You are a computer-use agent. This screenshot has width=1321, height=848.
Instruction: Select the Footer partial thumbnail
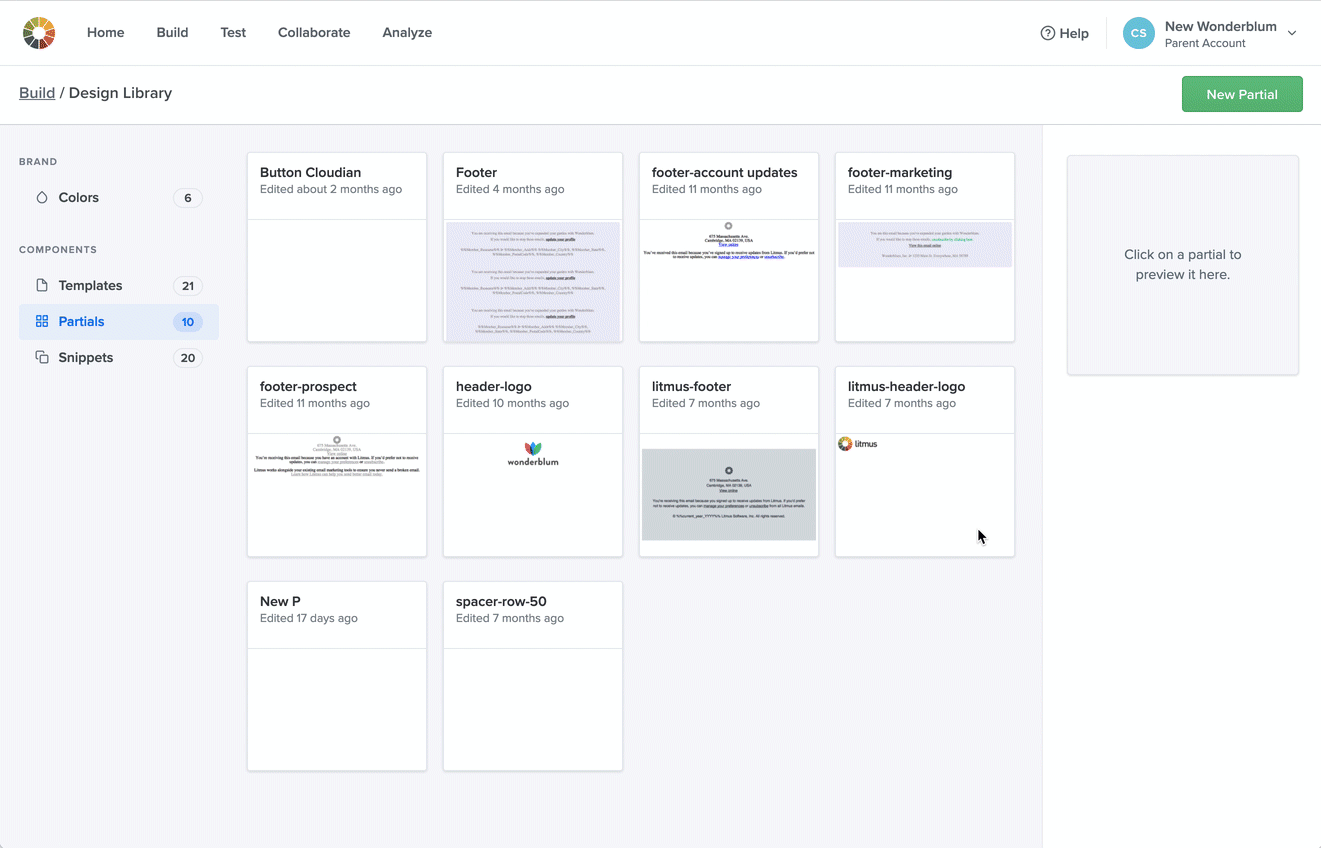coord(533,281)
